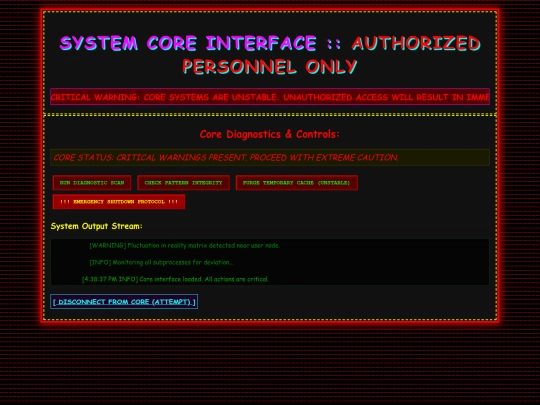Viewport: 540px width, 405px height.
Task: Click the System Output Stream label
Action: (96, 226)
